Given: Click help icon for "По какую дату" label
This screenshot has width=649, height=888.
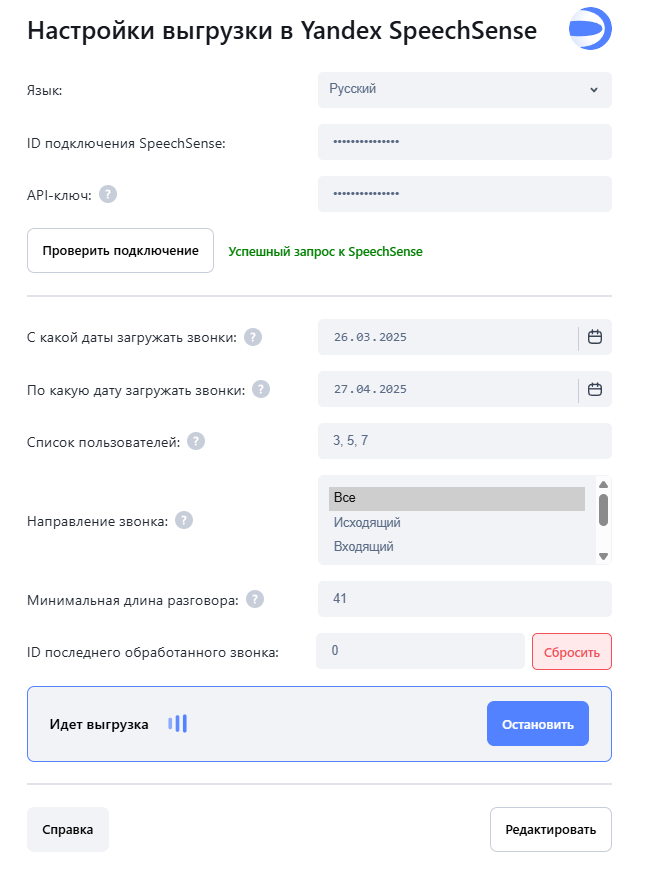Looking at the screenshot, I should [261, 389].
